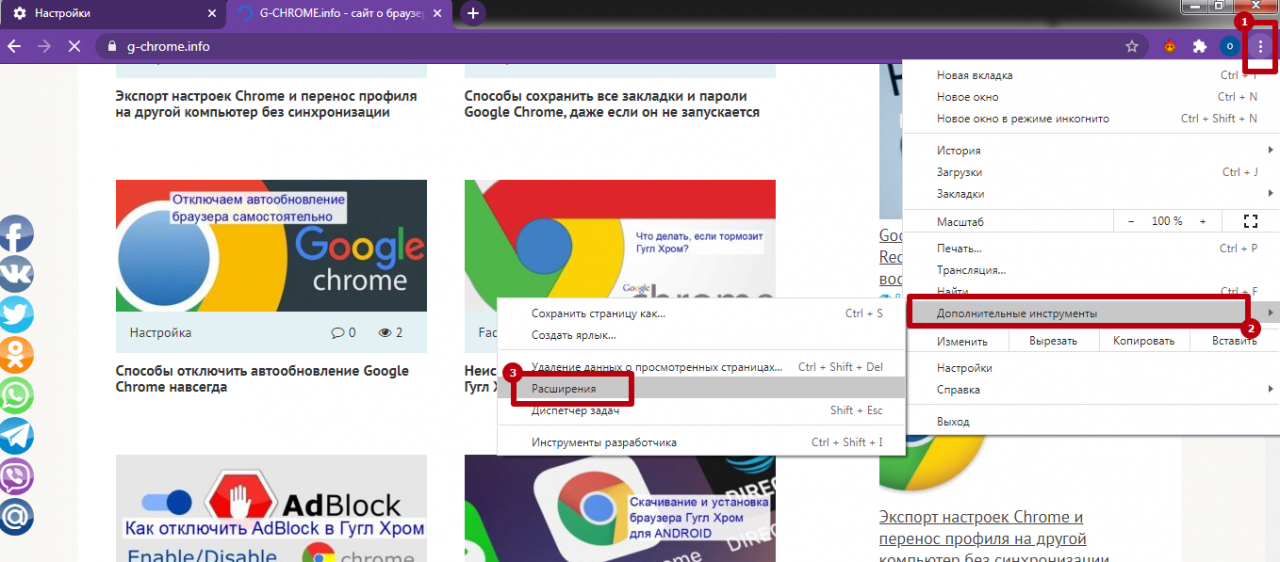Expand Дополнительные инструменты submenu
Image resolution: width=1280 pixels, height=562 pixels.
[x=1090, y=313]
